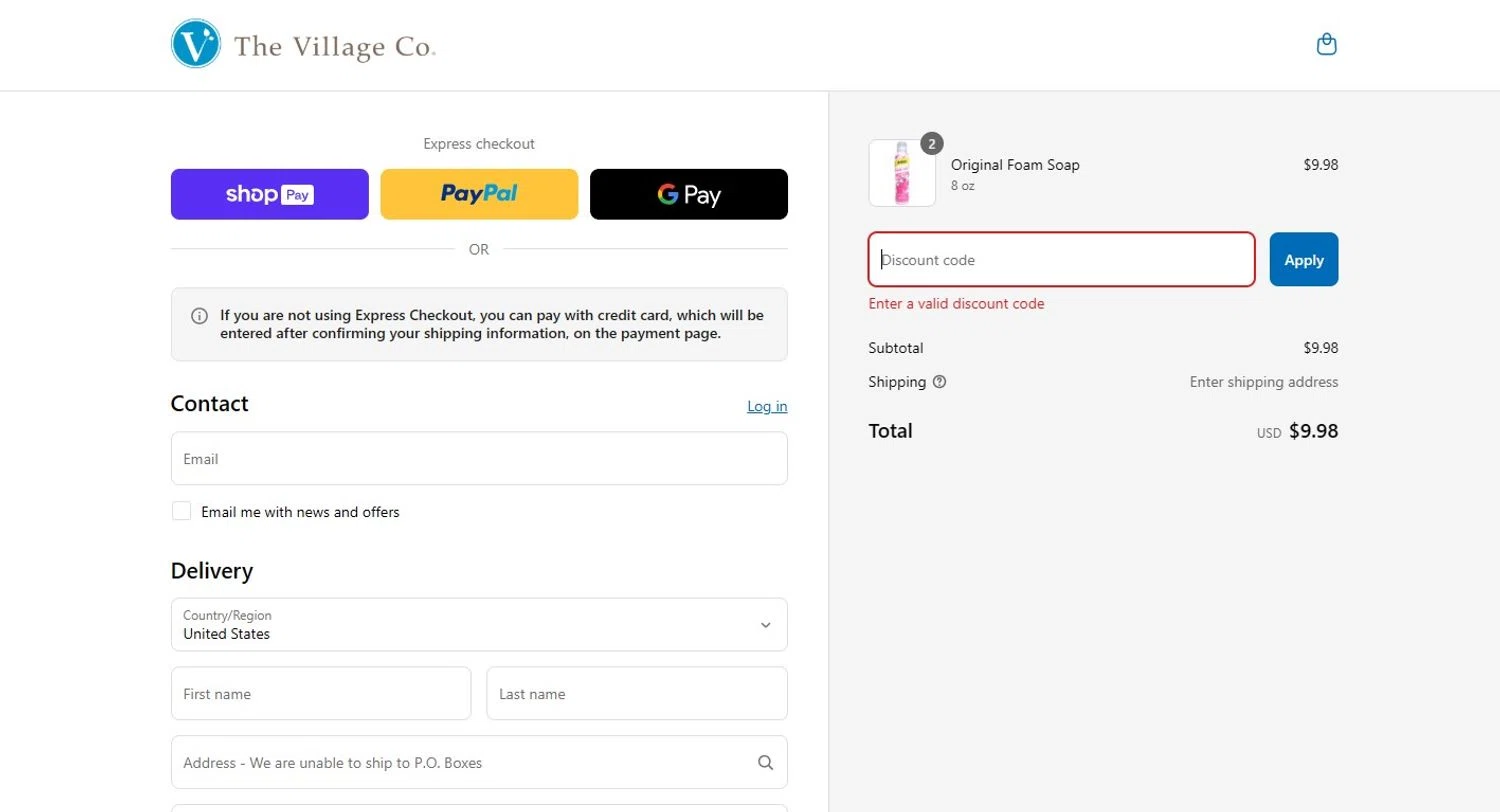Pay with Google Pay express checkout
Viewport: 1500px width, 812px height.
[689, 194]
